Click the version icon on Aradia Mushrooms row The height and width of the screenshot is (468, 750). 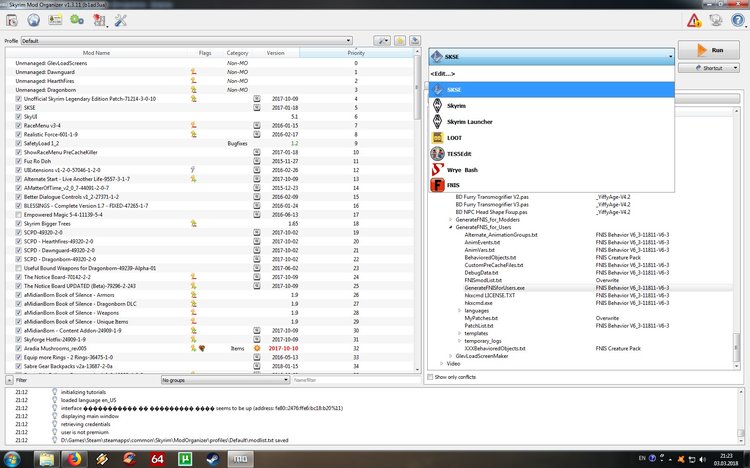click(257, 348)
